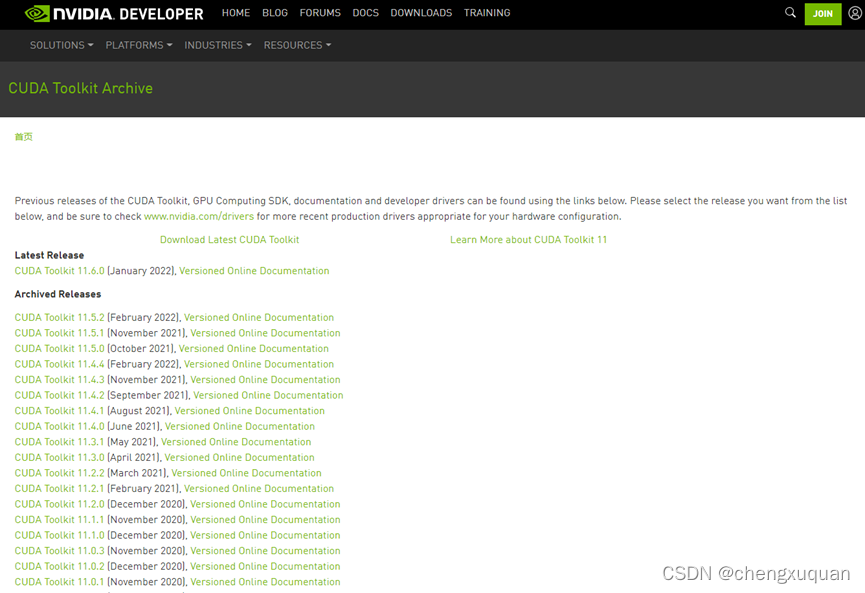Screen dimensions: 865x593
Task: Open CUDA Toolkit 11.3.0 link
Action: (59, 457)
